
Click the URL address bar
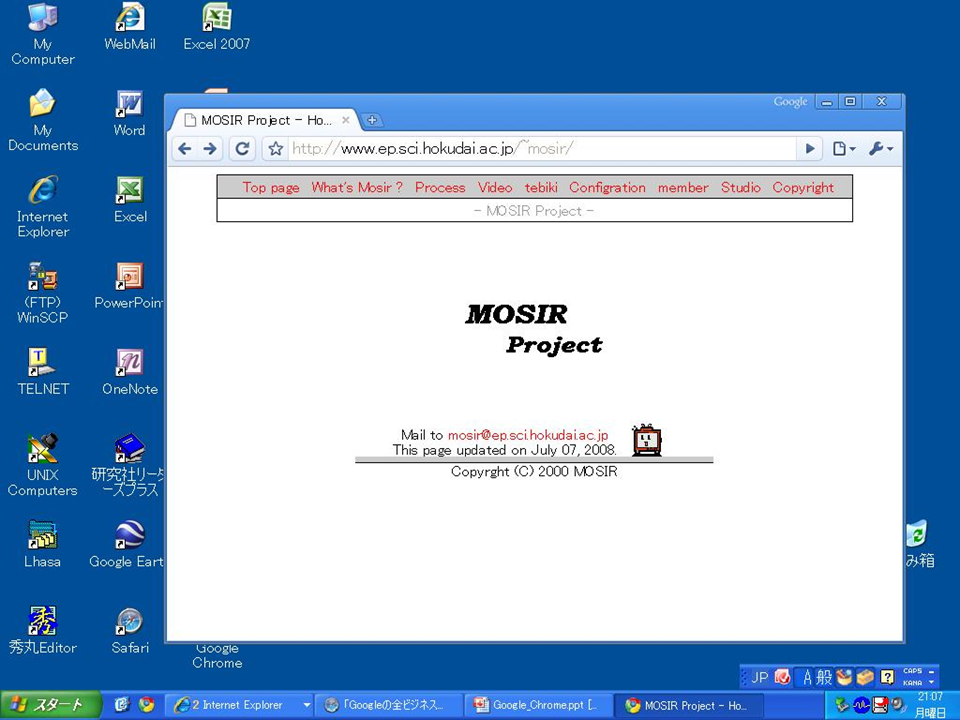[x=542, y=149]
